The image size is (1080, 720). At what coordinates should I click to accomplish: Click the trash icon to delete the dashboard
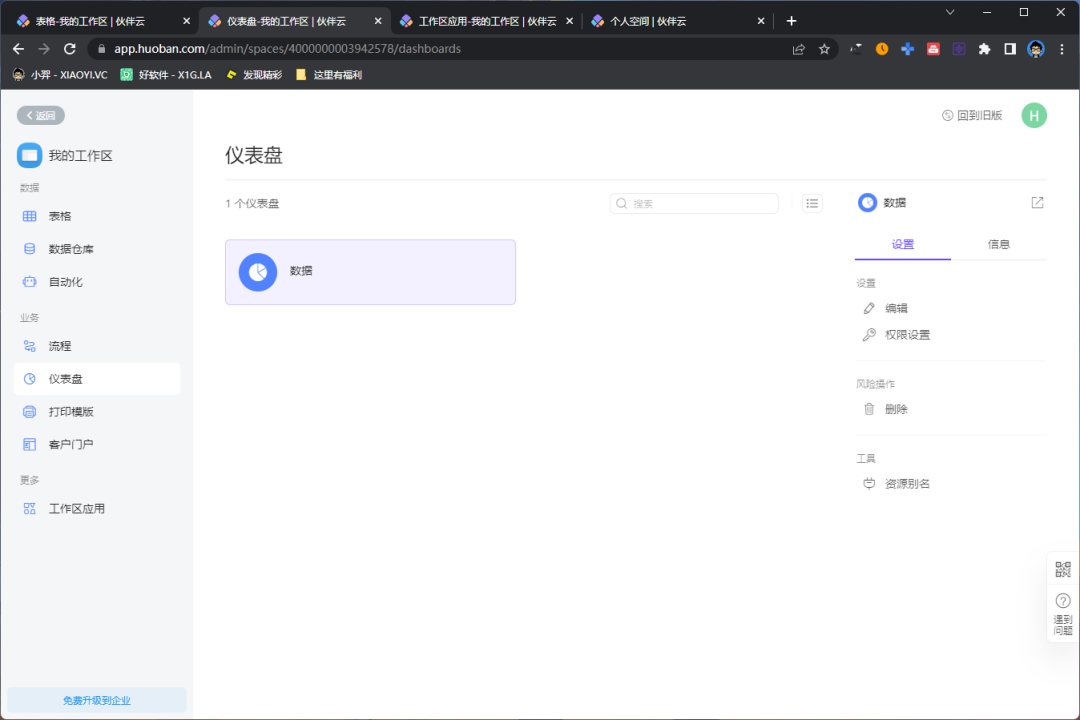click(869, 408)
